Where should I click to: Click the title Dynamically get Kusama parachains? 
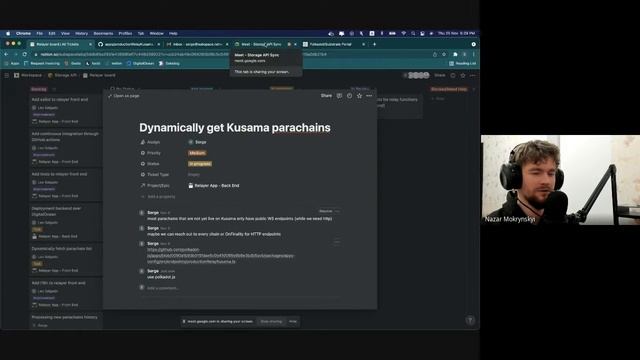coord(235,128)
